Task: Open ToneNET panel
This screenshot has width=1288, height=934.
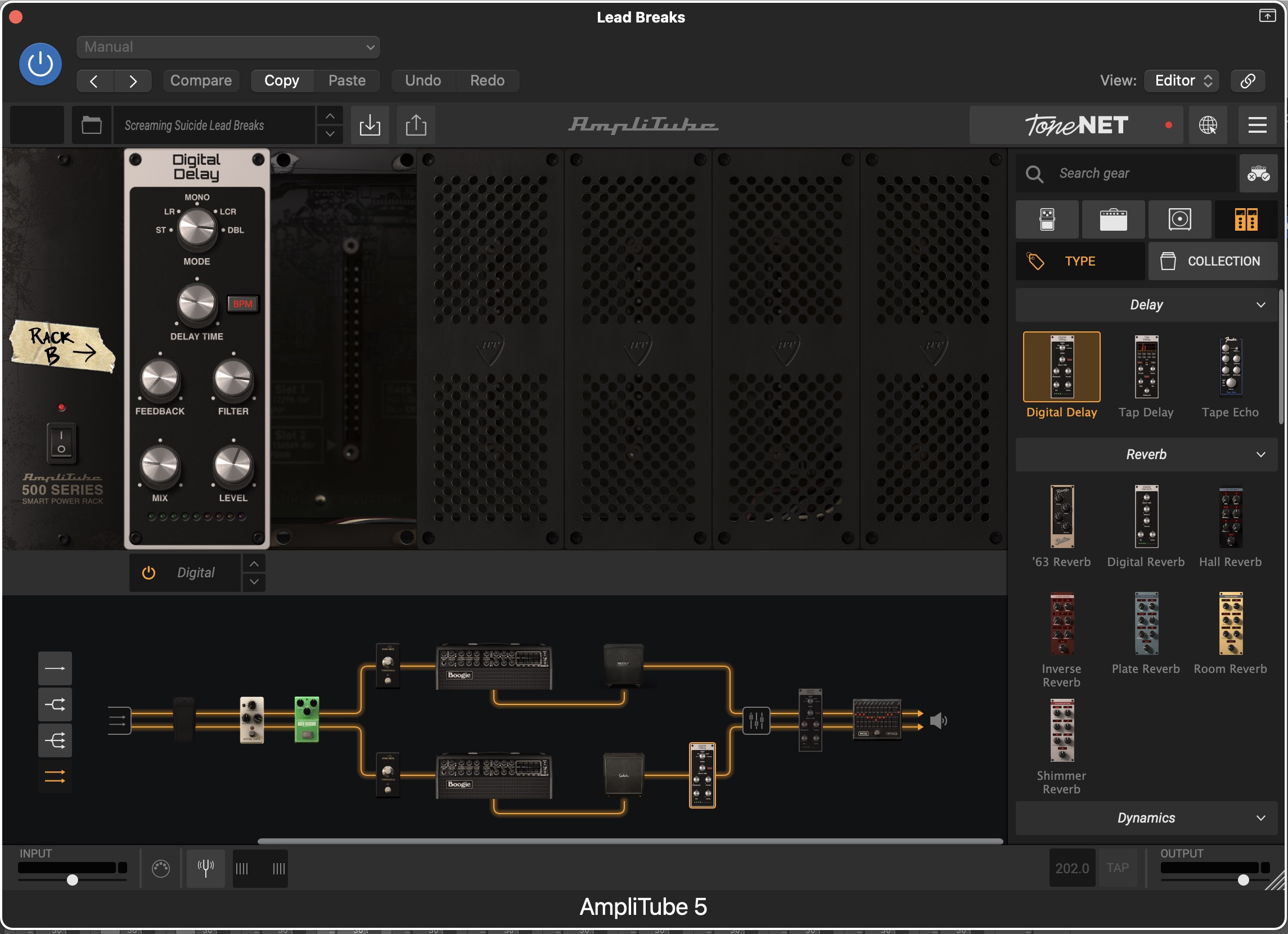Action: click(x=1075, y=125)
